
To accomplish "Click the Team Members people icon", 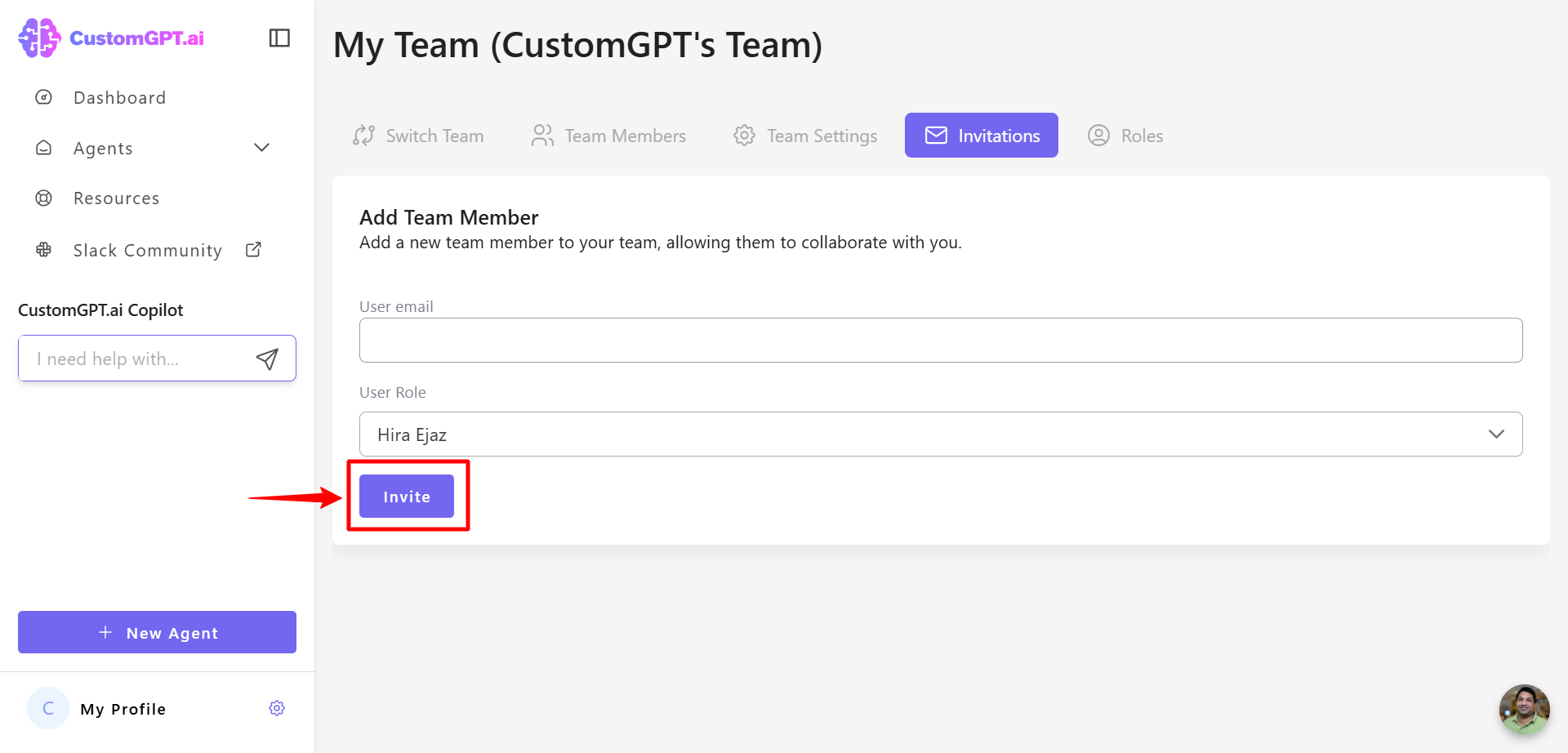I will tap(542, 136).
